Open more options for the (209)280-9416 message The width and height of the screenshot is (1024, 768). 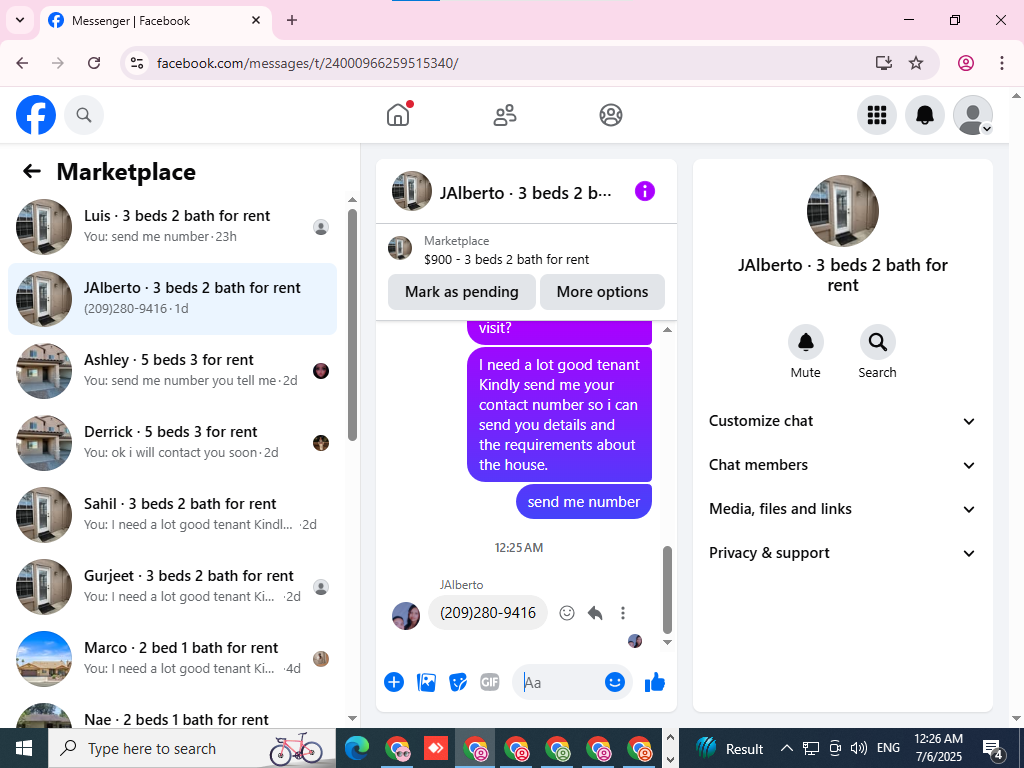pos(623,613)
